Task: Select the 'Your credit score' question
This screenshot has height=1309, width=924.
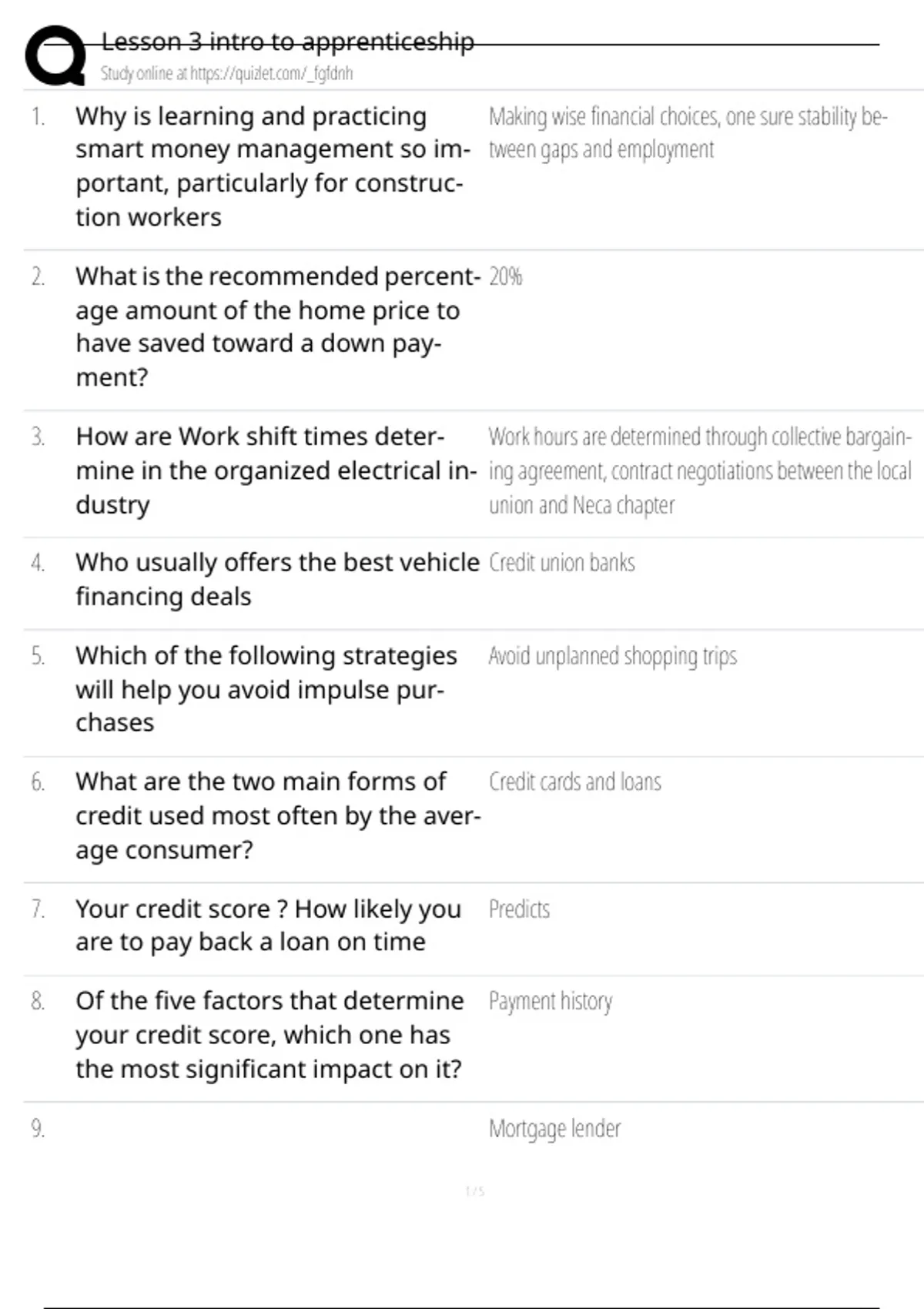Action: coord(268,925)
